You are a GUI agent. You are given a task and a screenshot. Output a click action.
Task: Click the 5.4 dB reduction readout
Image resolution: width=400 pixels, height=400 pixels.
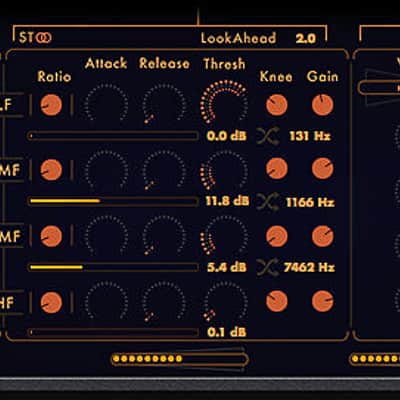227,267
